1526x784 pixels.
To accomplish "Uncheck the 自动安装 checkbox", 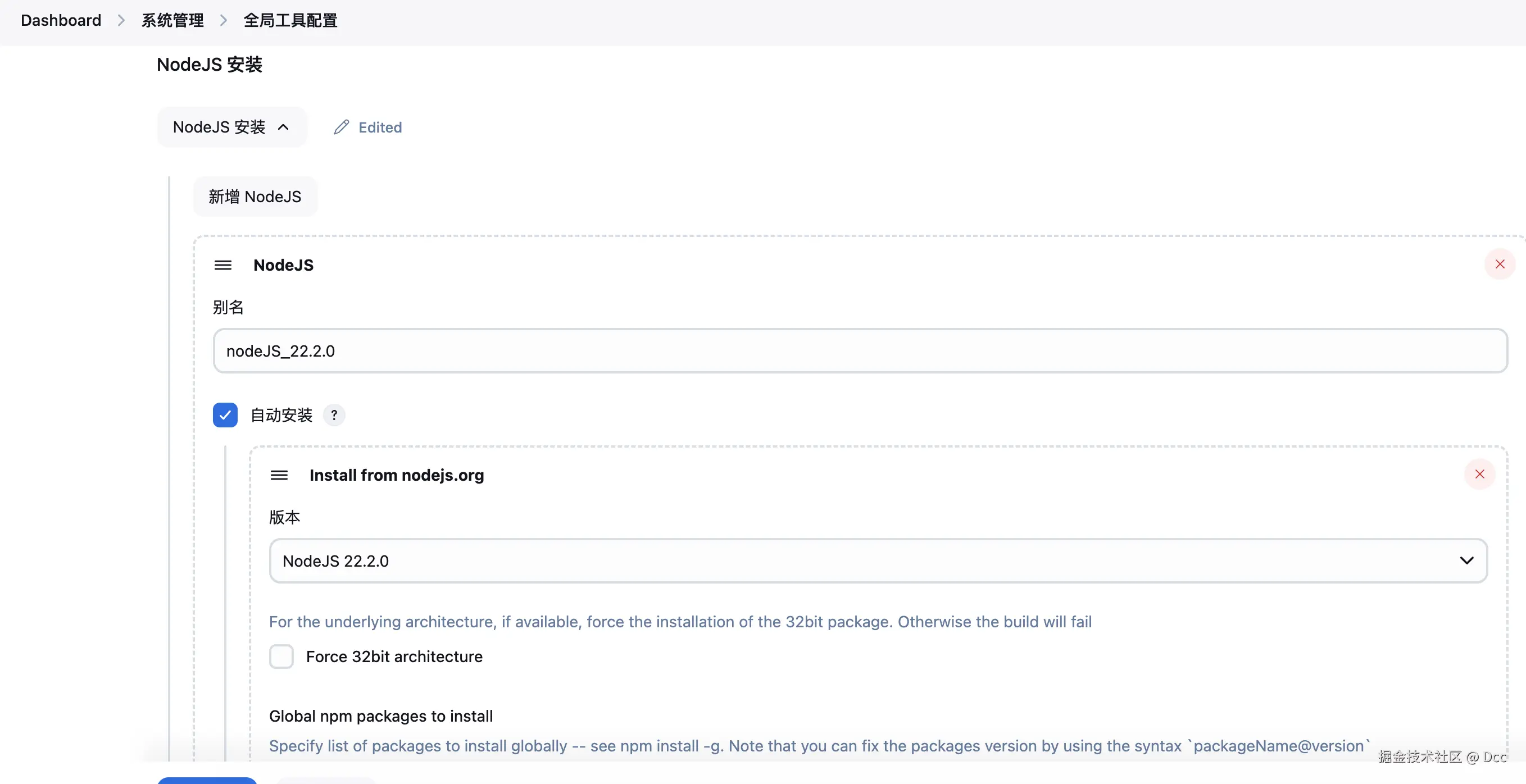I will pyautogui.click(x=225, y=415).
